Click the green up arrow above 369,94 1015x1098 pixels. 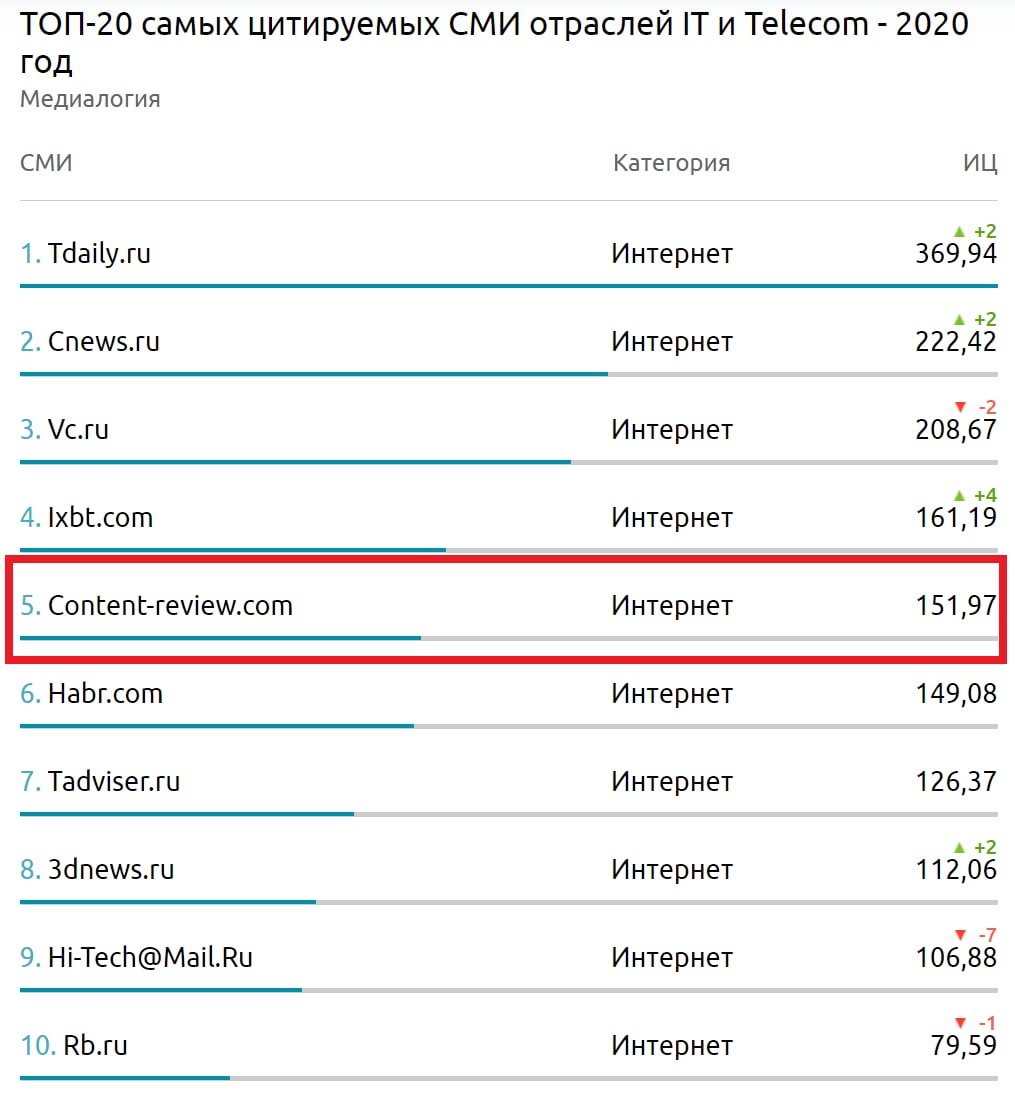(x=959, y=231)
